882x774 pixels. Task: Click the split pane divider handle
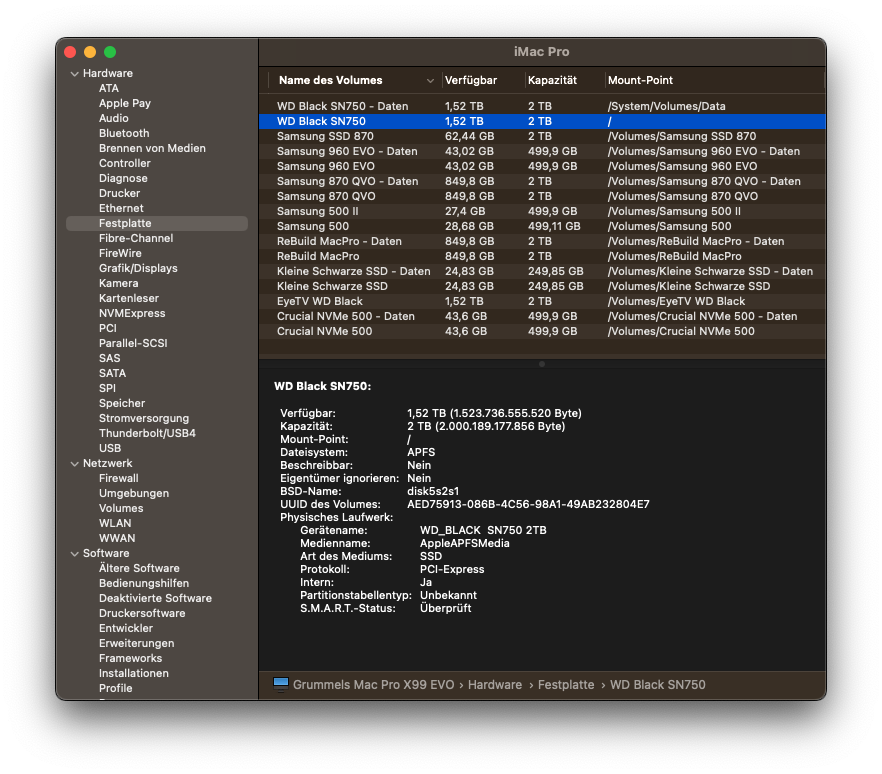tap(542, 364)
